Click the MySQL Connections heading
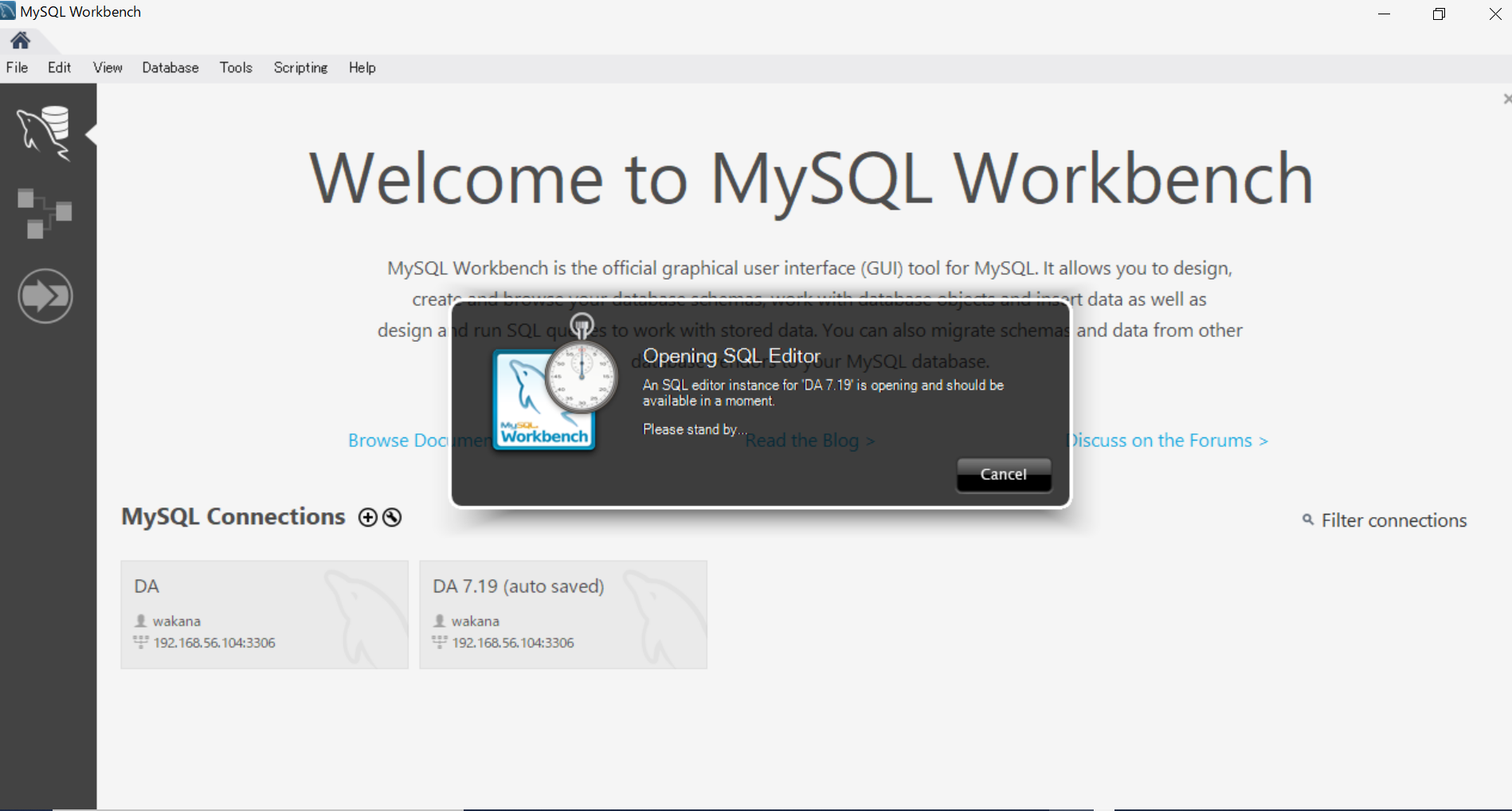 233,516
